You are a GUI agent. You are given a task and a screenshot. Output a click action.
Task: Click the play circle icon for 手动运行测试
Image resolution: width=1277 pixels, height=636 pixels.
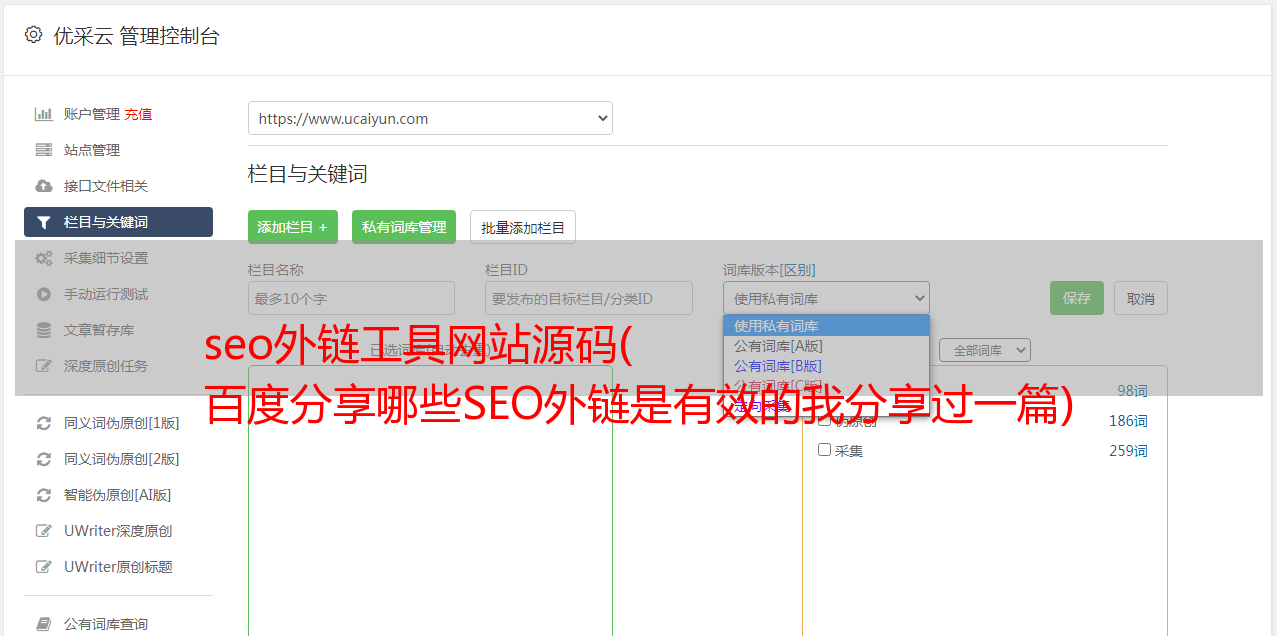coord(44,294)
